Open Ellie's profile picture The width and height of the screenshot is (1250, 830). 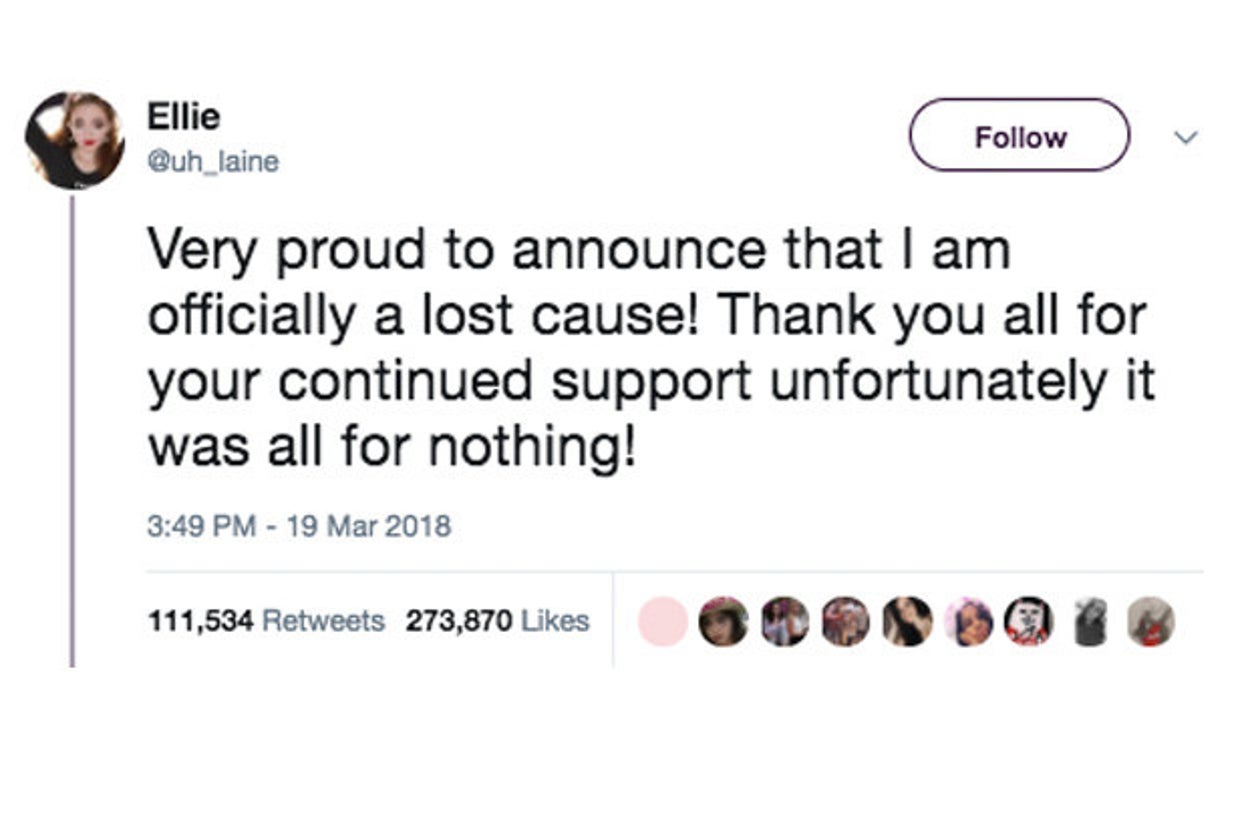[74, 140]
